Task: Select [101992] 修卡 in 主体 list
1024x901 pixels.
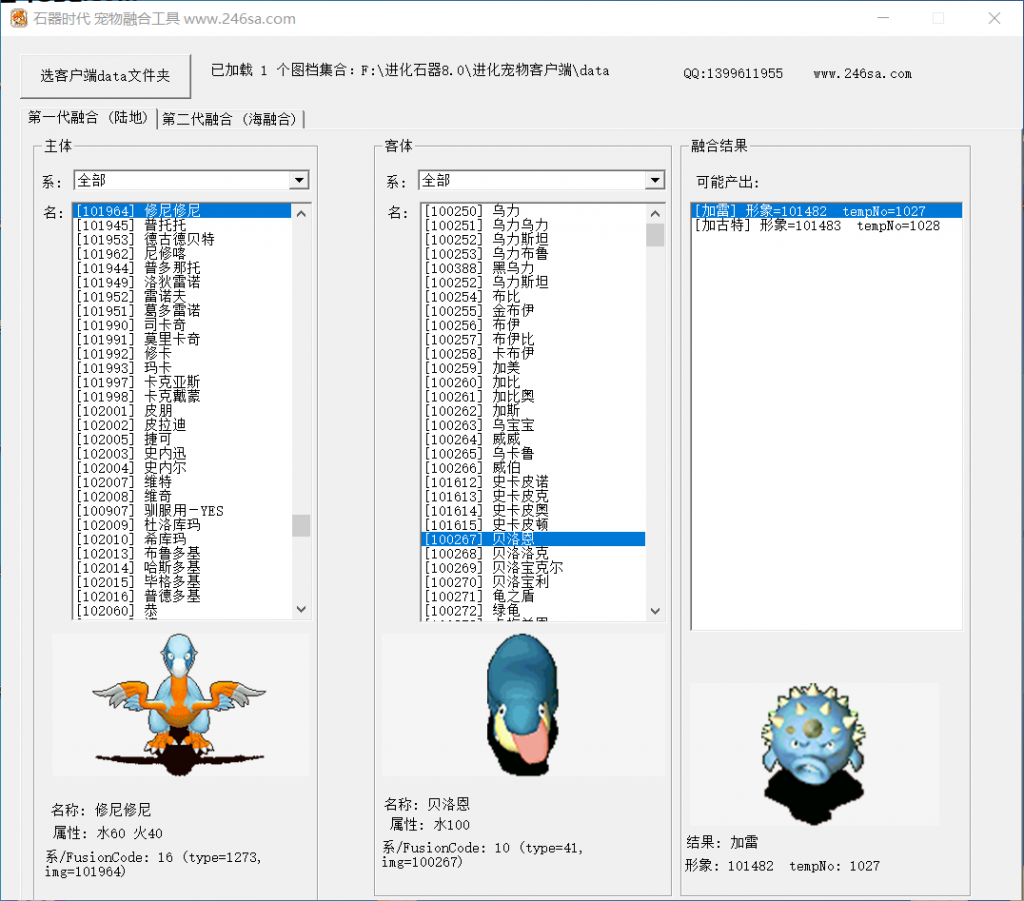Action: pos(182,354)
